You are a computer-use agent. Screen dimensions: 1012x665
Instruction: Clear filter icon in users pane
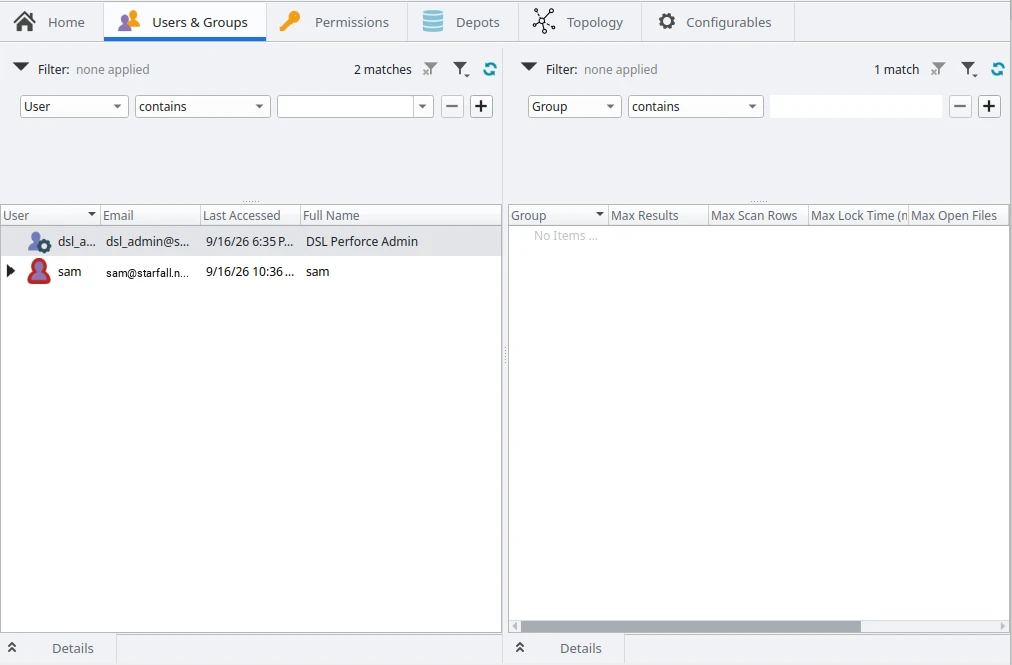430,69
